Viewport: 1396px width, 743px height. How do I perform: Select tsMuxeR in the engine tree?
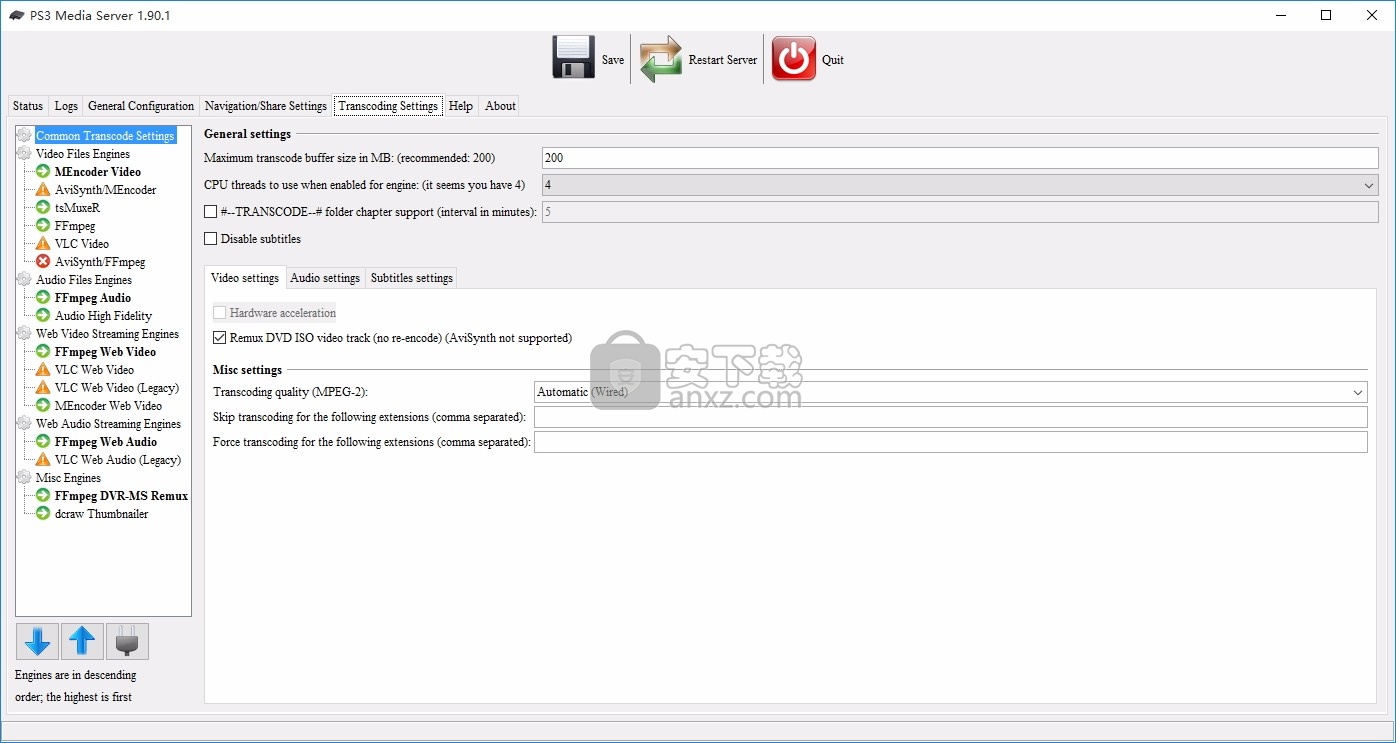(78, 208)
